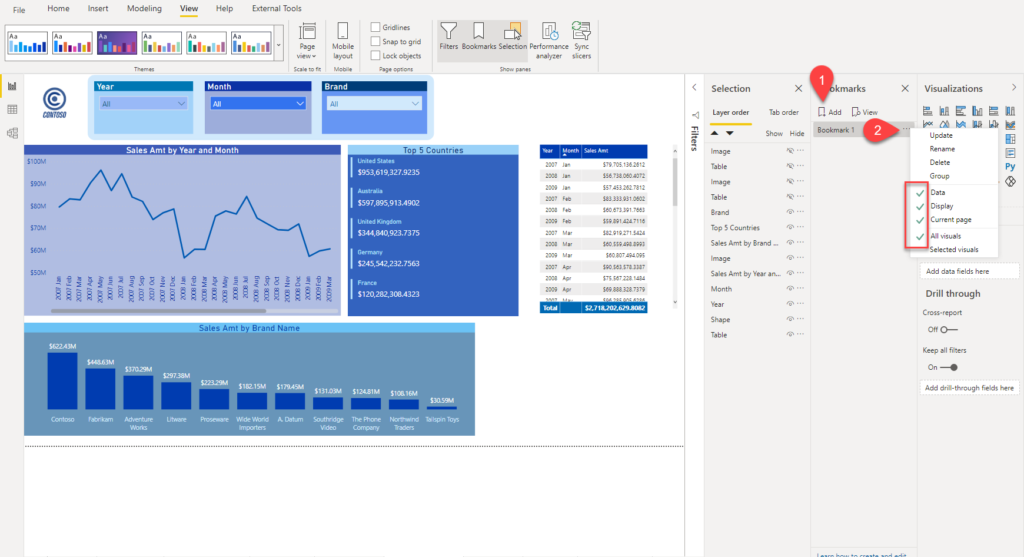Open the Brand slicer dropdown
This screenshot has width=1024, height=557.
(374, 104)
